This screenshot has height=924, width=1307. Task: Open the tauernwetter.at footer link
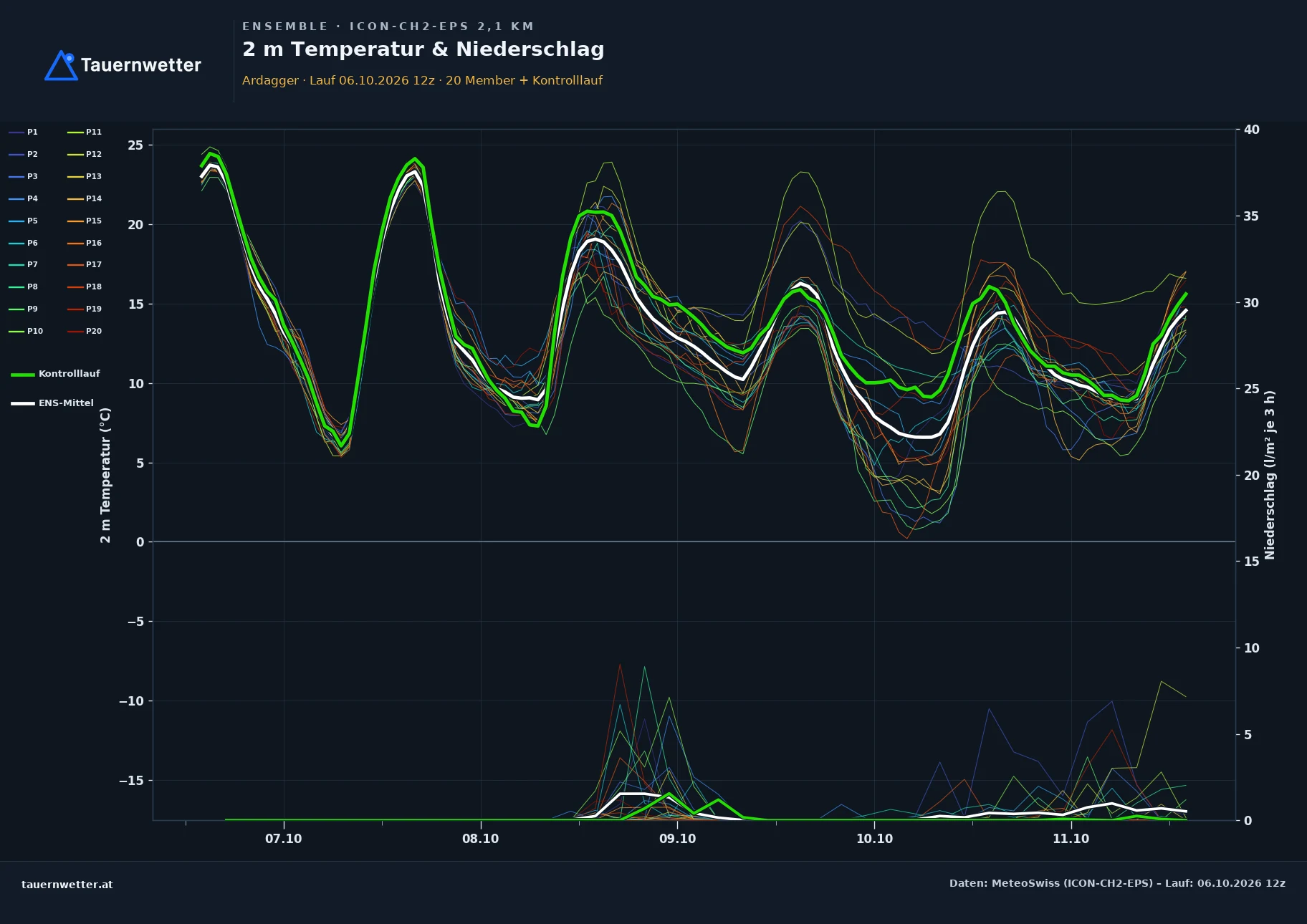coord(67,885)
